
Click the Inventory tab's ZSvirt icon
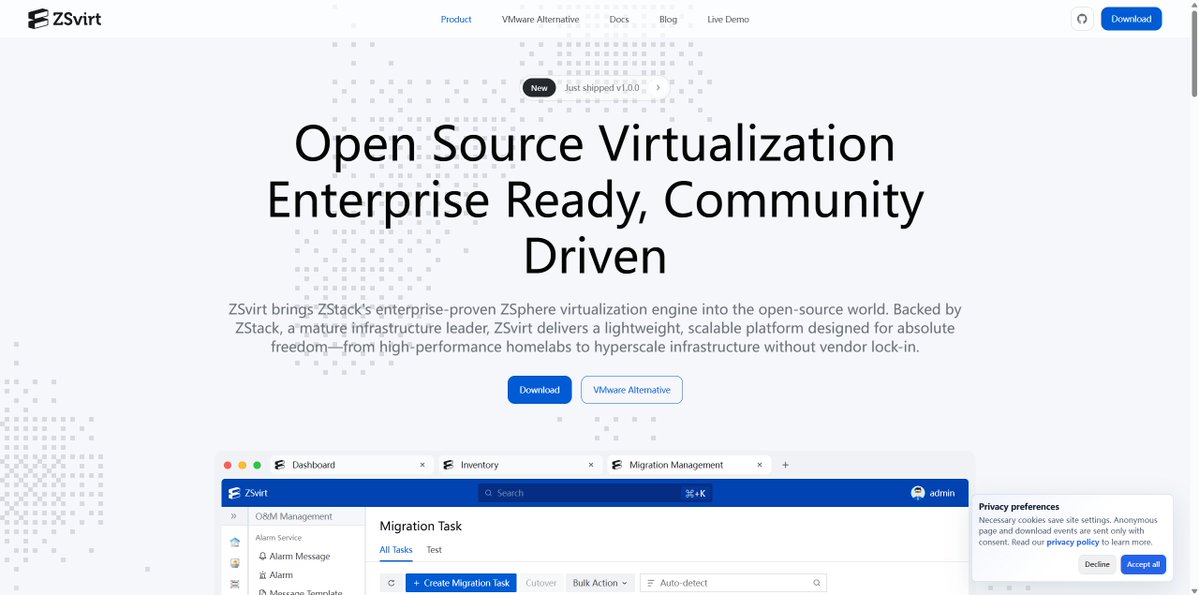click(x=448, y=465)
